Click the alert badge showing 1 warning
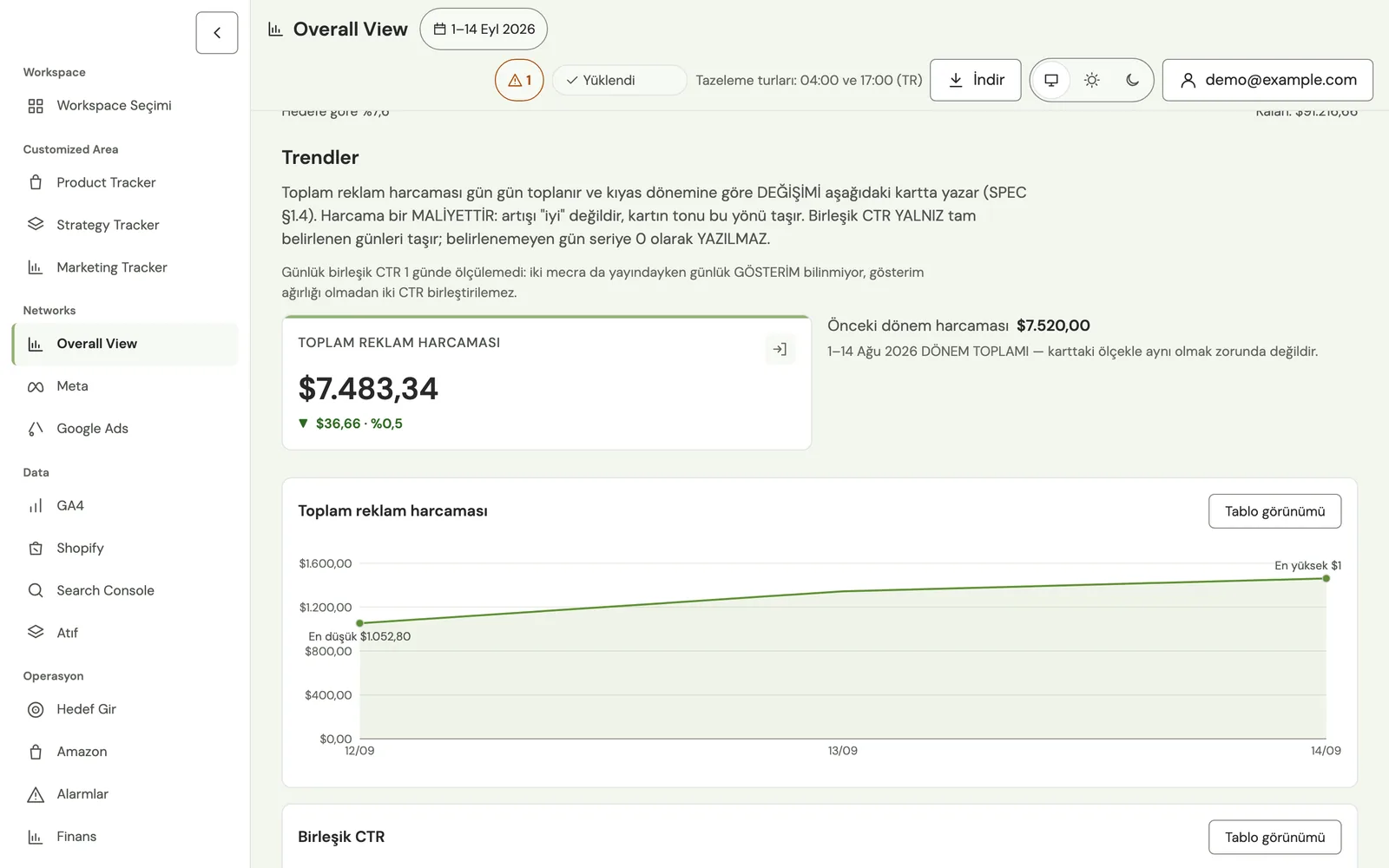1389x868 pixels. click(x=519, y=80)
